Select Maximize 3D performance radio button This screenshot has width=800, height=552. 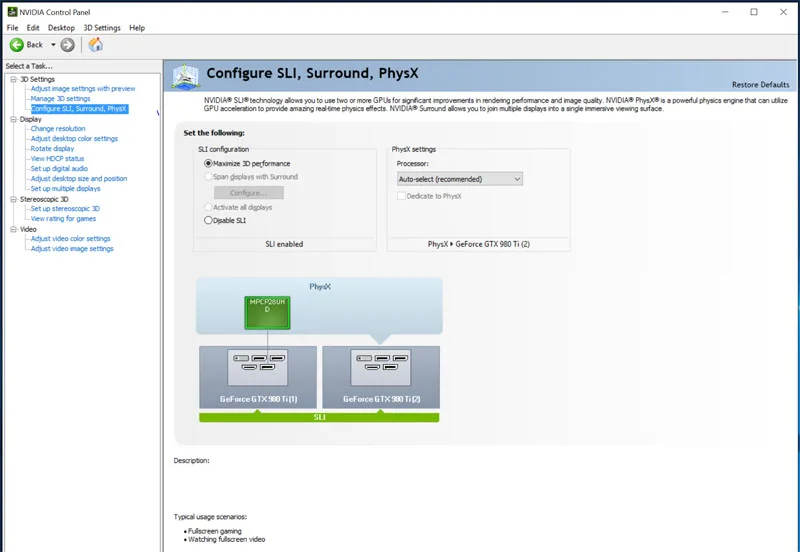point(208,163)
